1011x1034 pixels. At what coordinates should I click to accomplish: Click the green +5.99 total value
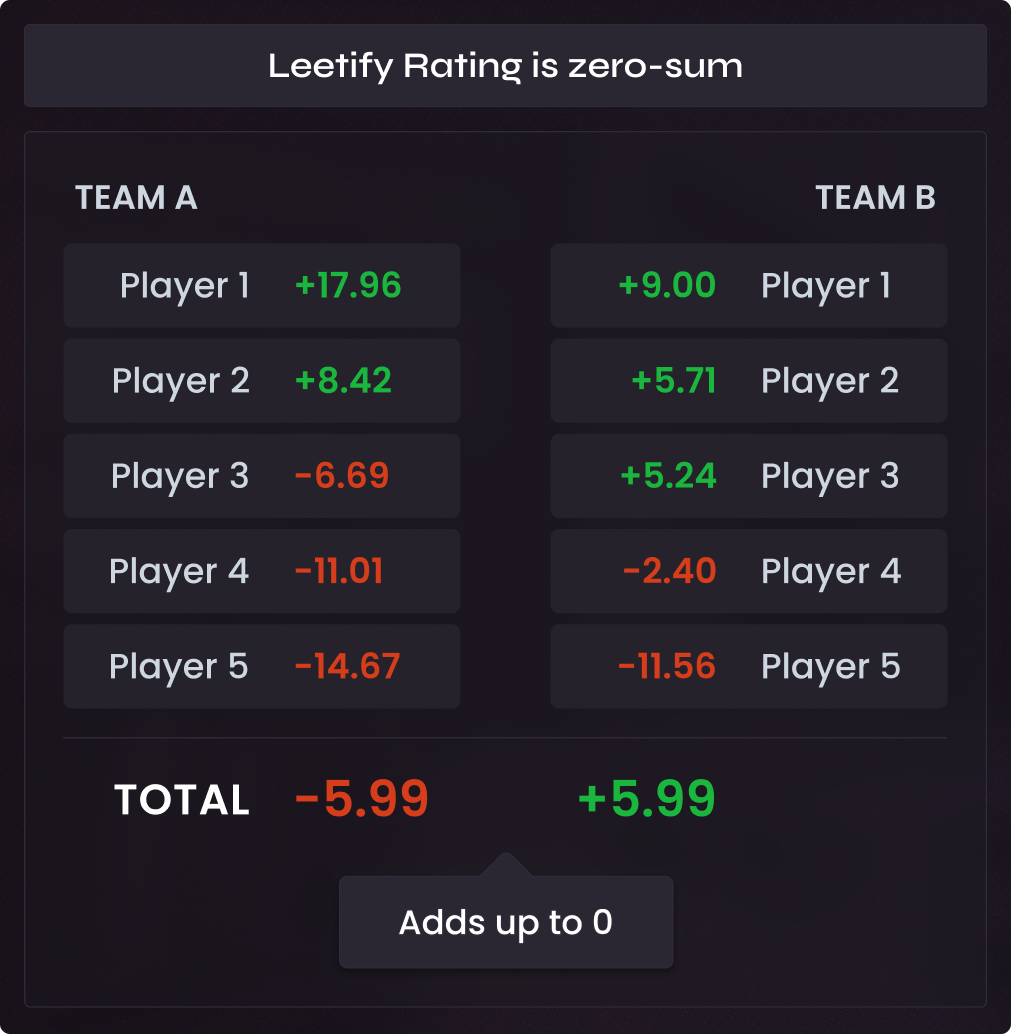pyautogui.click(x=647, y=799)
